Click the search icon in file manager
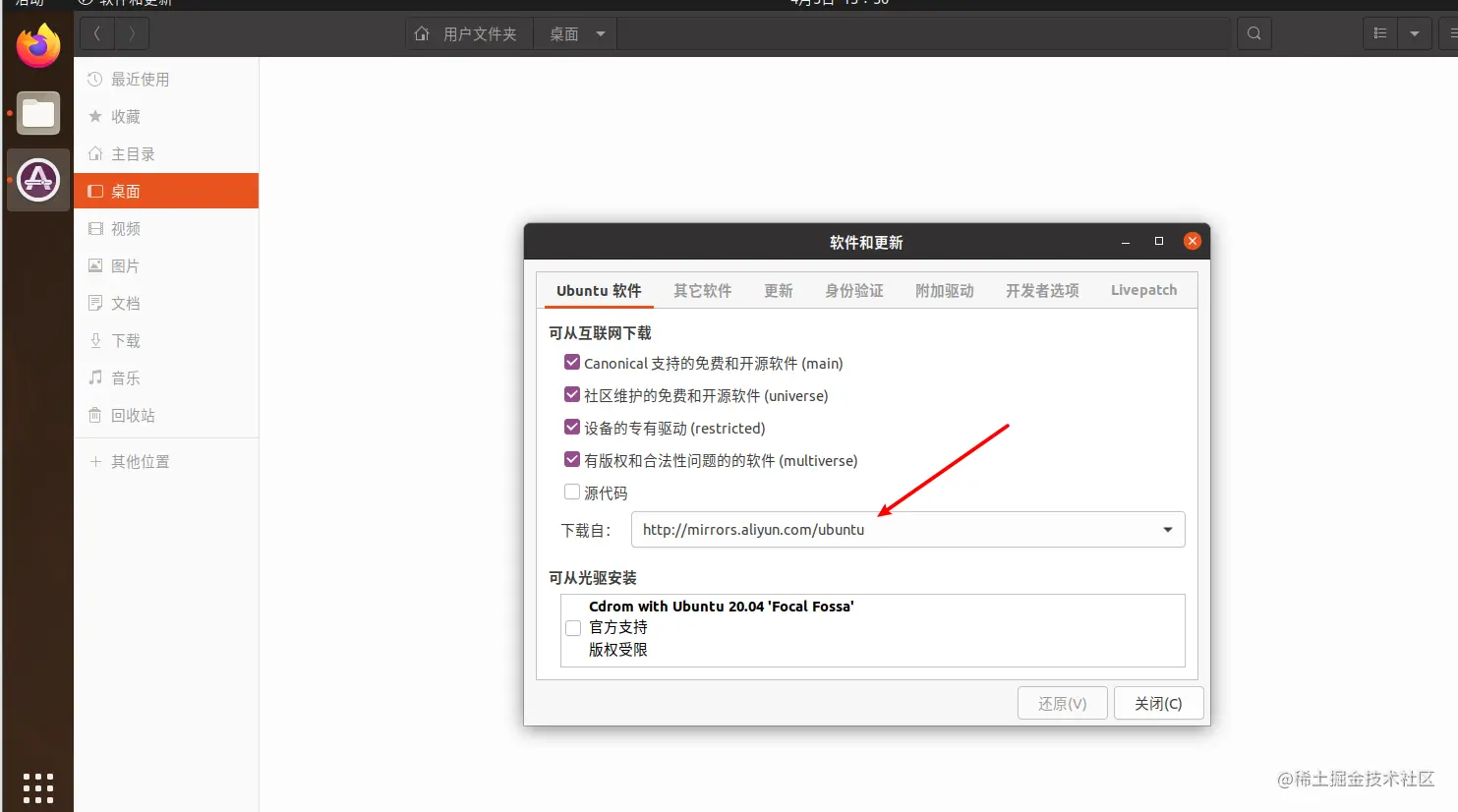This screenshot has height=812, width=1458. click(x=1254, y=33)
